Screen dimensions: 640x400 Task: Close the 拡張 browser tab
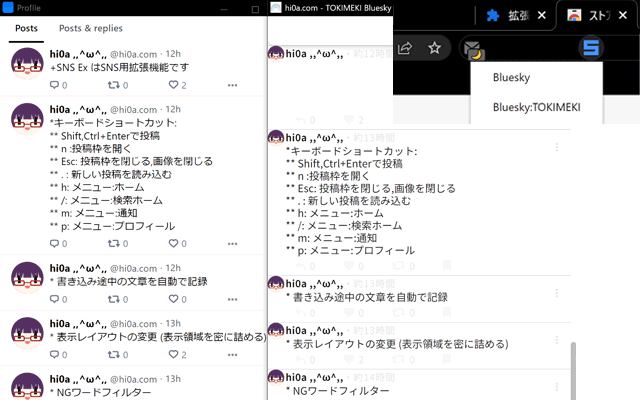[542, 16]
